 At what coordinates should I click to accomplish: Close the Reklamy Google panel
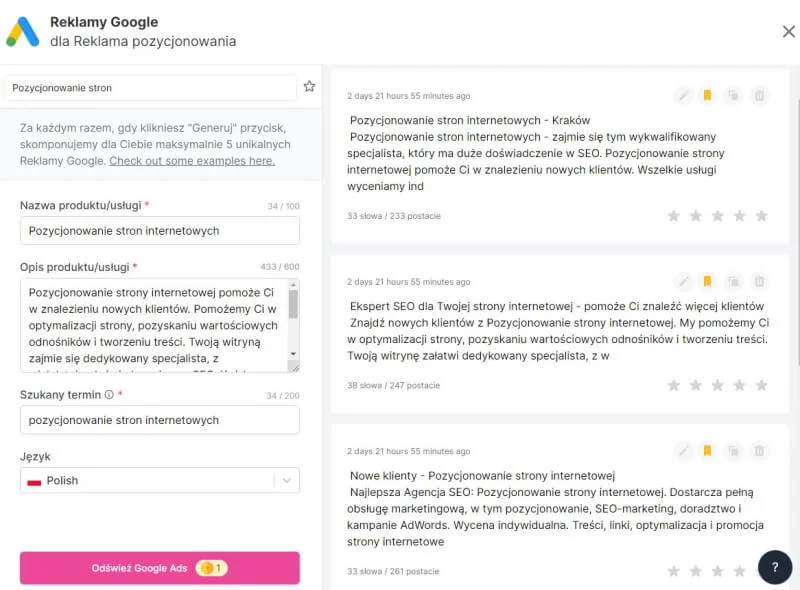pos(788,32)
